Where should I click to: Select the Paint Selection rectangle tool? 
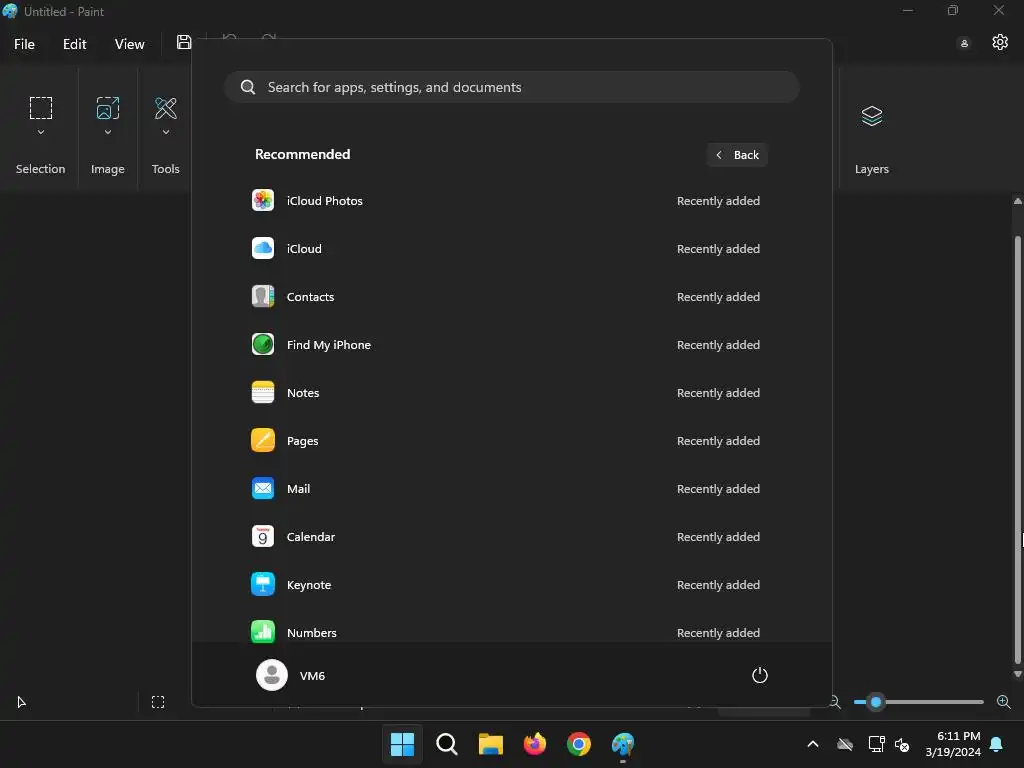(x=40, y=108)
